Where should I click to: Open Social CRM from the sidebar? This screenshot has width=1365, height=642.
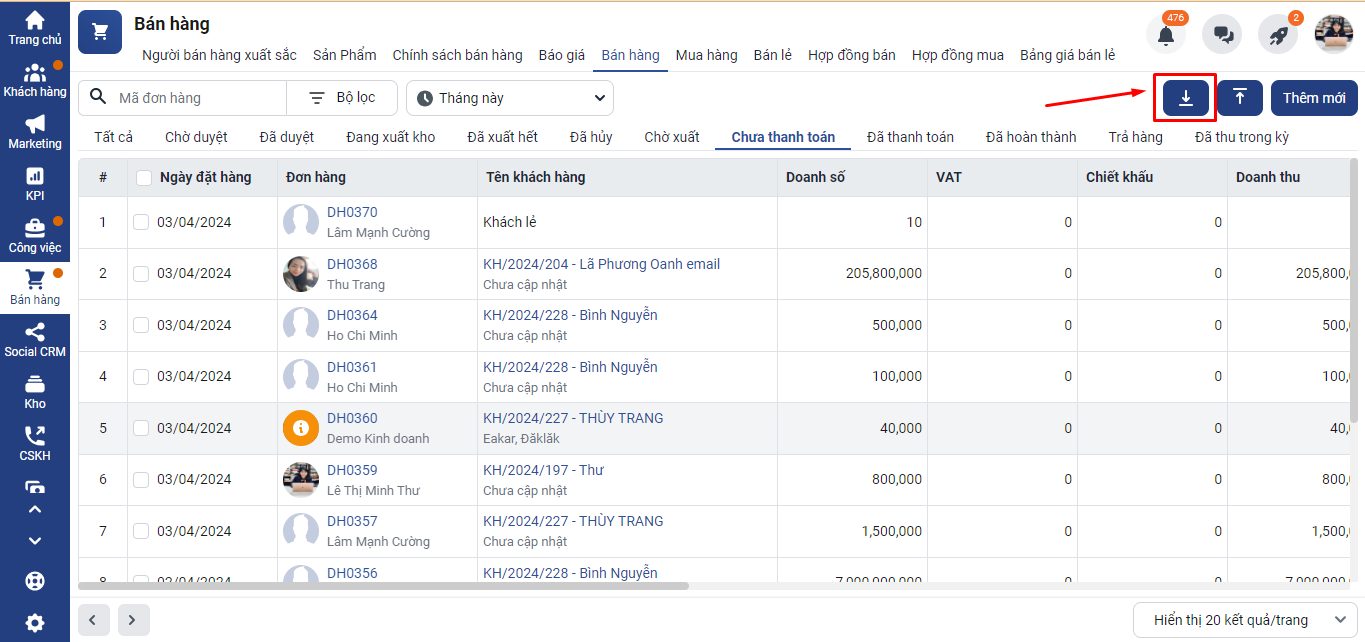[x=35, y=340]
